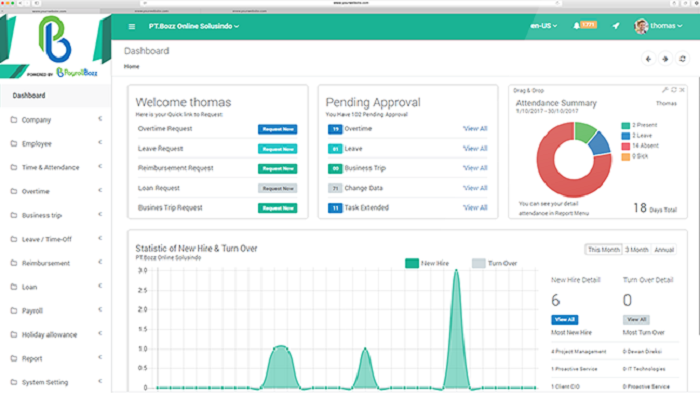Click the forward arrow dashboard button

(665, 59)
